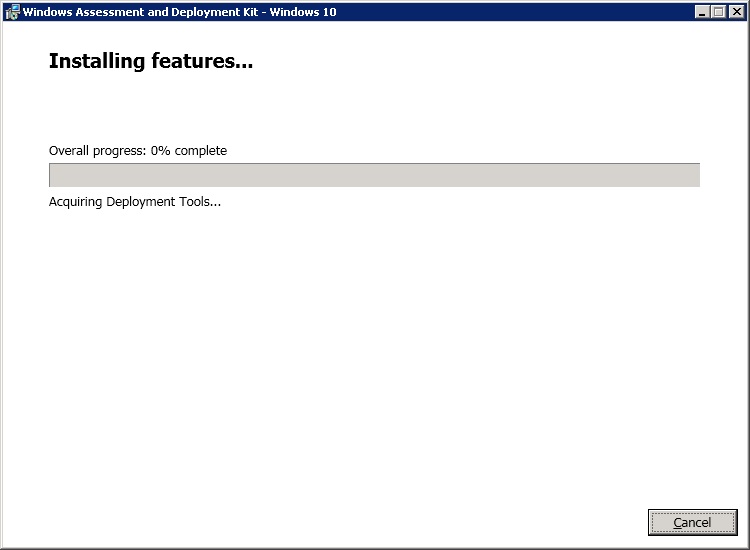Click the right end of the progress bar
Image resolution: width=750 pixels, height=550 pixels.
pyautogui.click(x=692, y=175)
